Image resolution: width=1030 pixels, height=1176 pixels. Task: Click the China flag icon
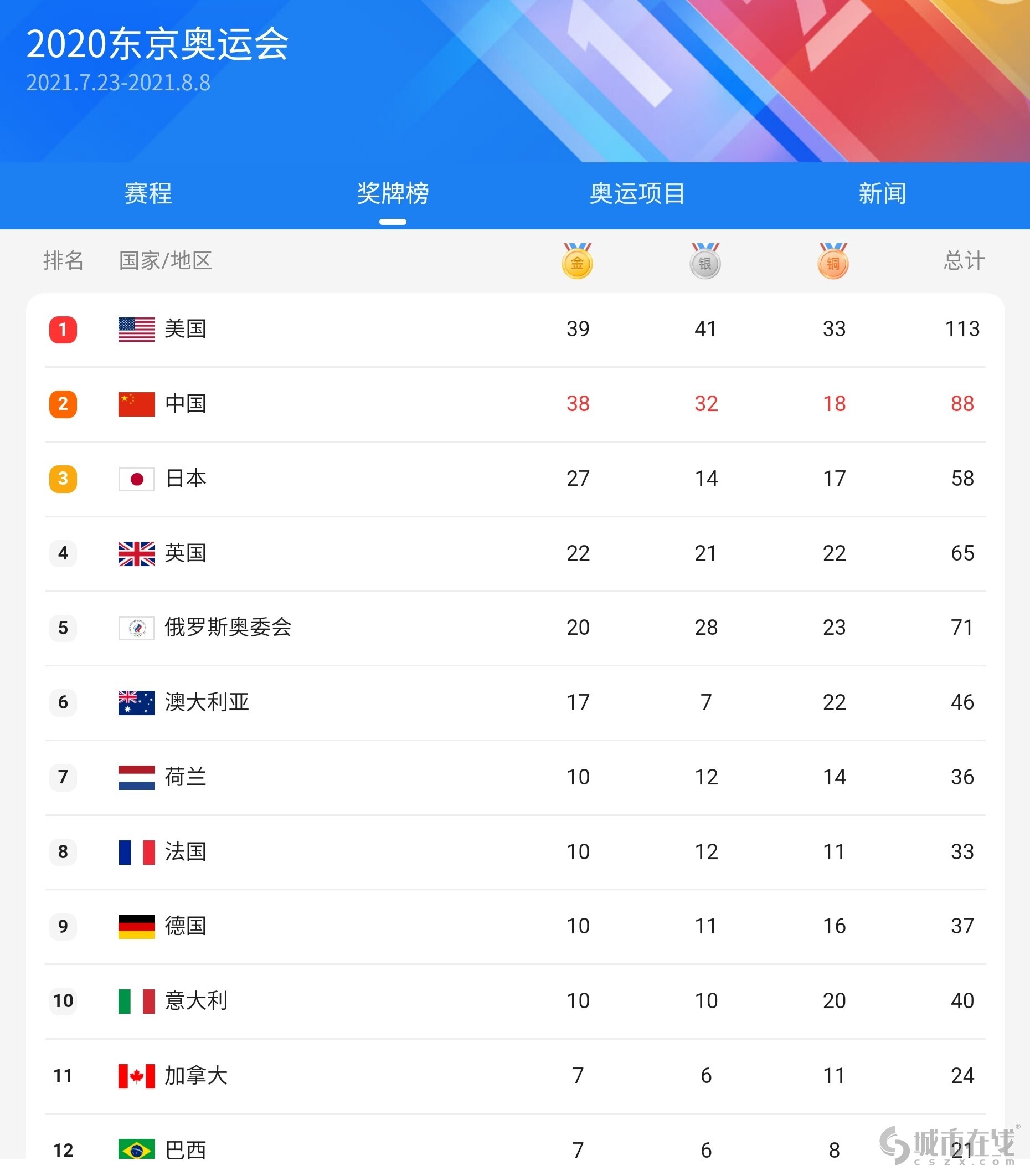click(x=136, y=404)
